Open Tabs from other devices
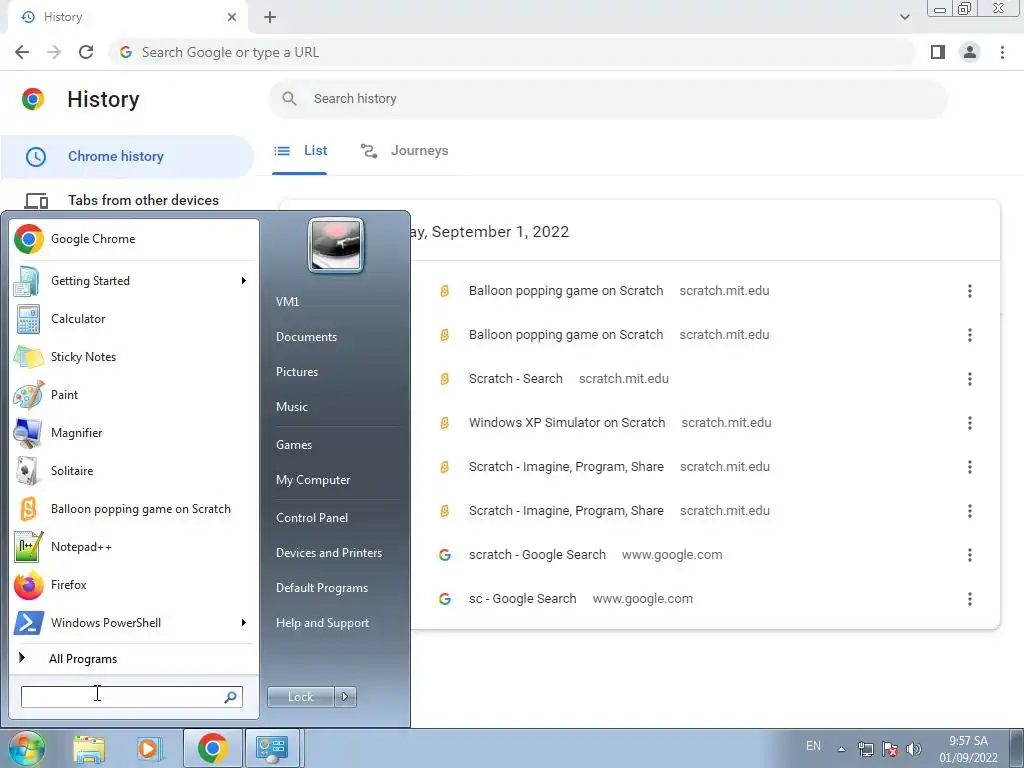 127,200
